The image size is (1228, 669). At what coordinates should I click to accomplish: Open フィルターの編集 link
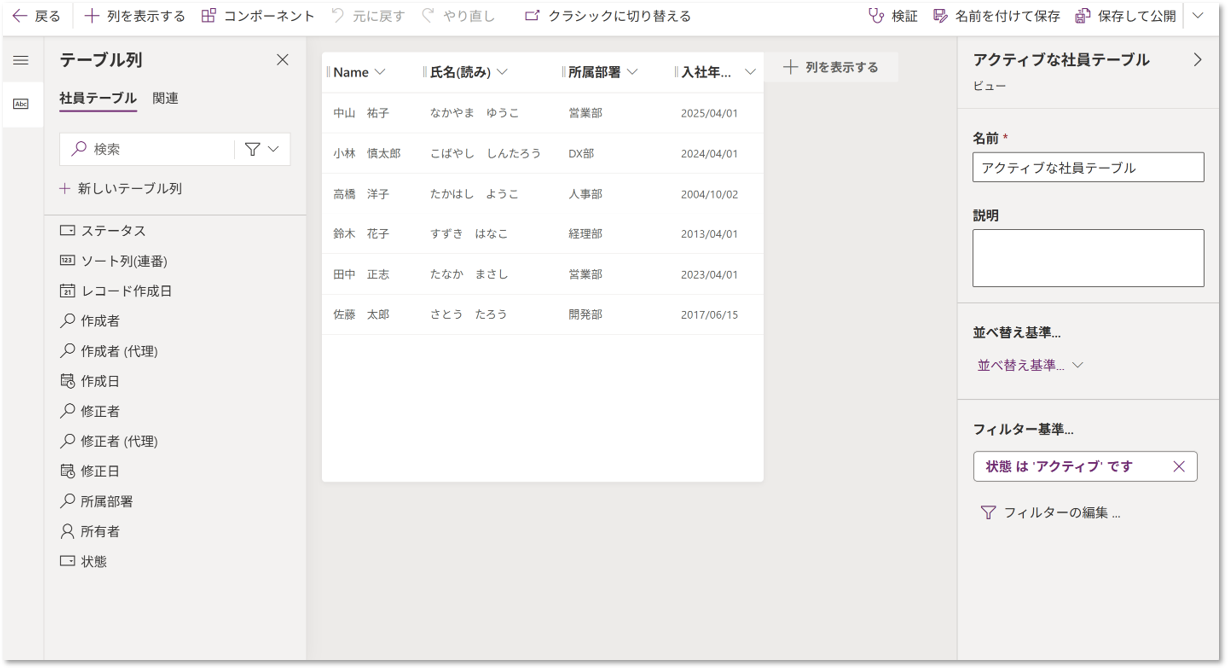point(1048,512)
